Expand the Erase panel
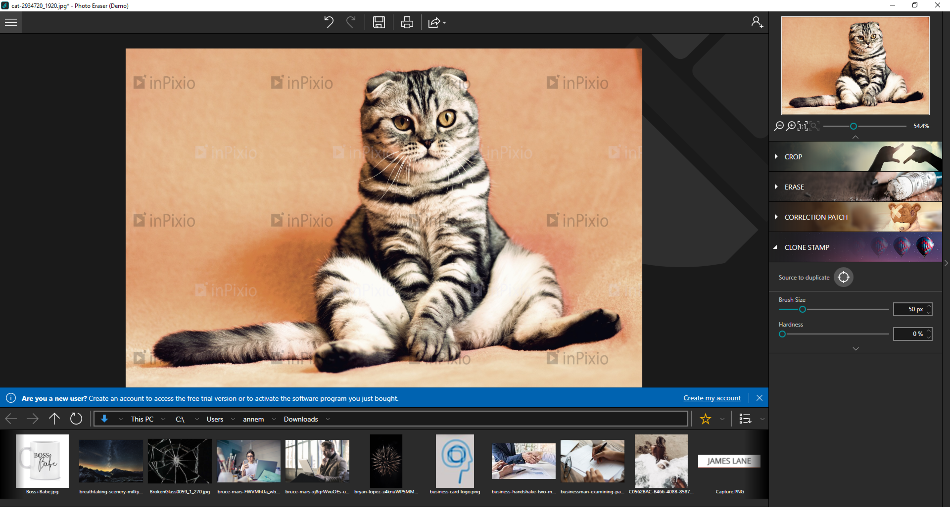The width and height of the screenshot is (950, 507). click(855, 187)
